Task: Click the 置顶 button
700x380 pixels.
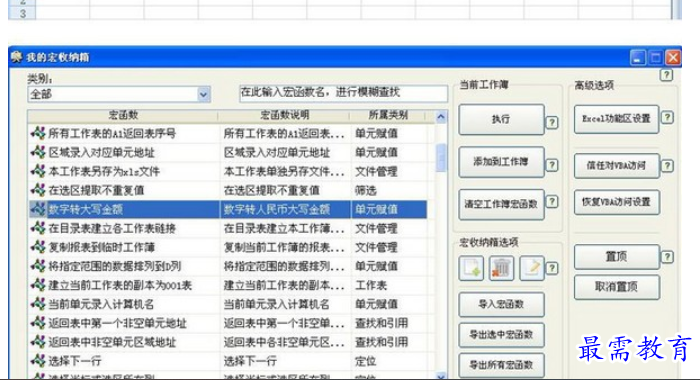Action: click(x=617, y=257)
